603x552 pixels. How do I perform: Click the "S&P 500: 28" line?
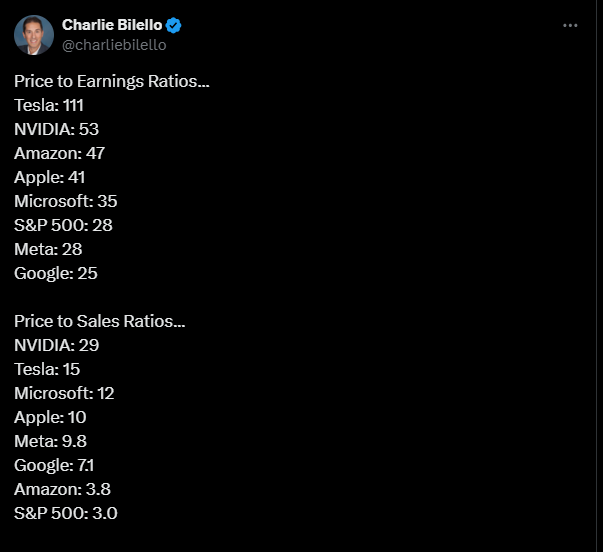pos(63,225)
